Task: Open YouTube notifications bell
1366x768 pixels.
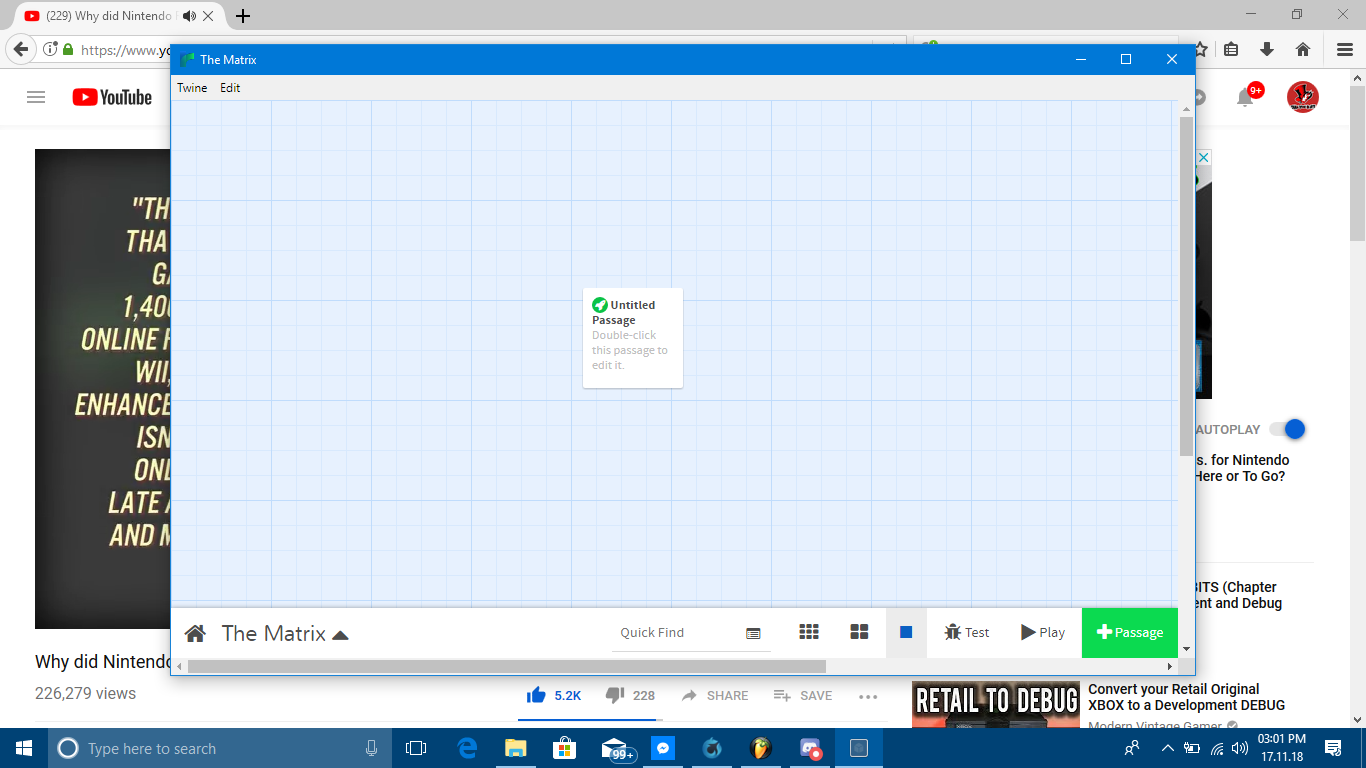Action: point(1246,97)
